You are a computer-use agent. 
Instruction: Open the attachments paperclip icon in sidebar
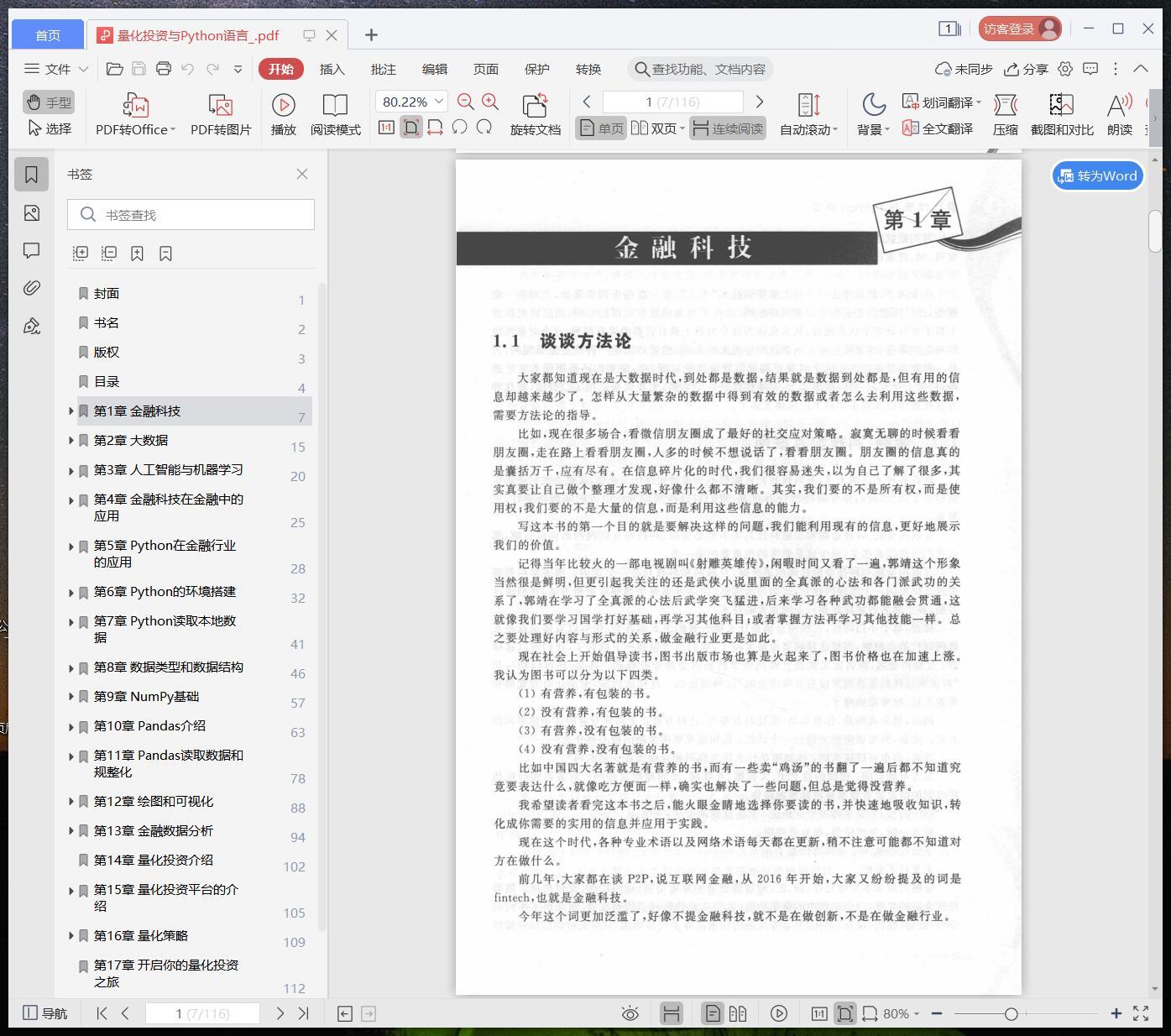pyautogui.click(x=31, y=288)
